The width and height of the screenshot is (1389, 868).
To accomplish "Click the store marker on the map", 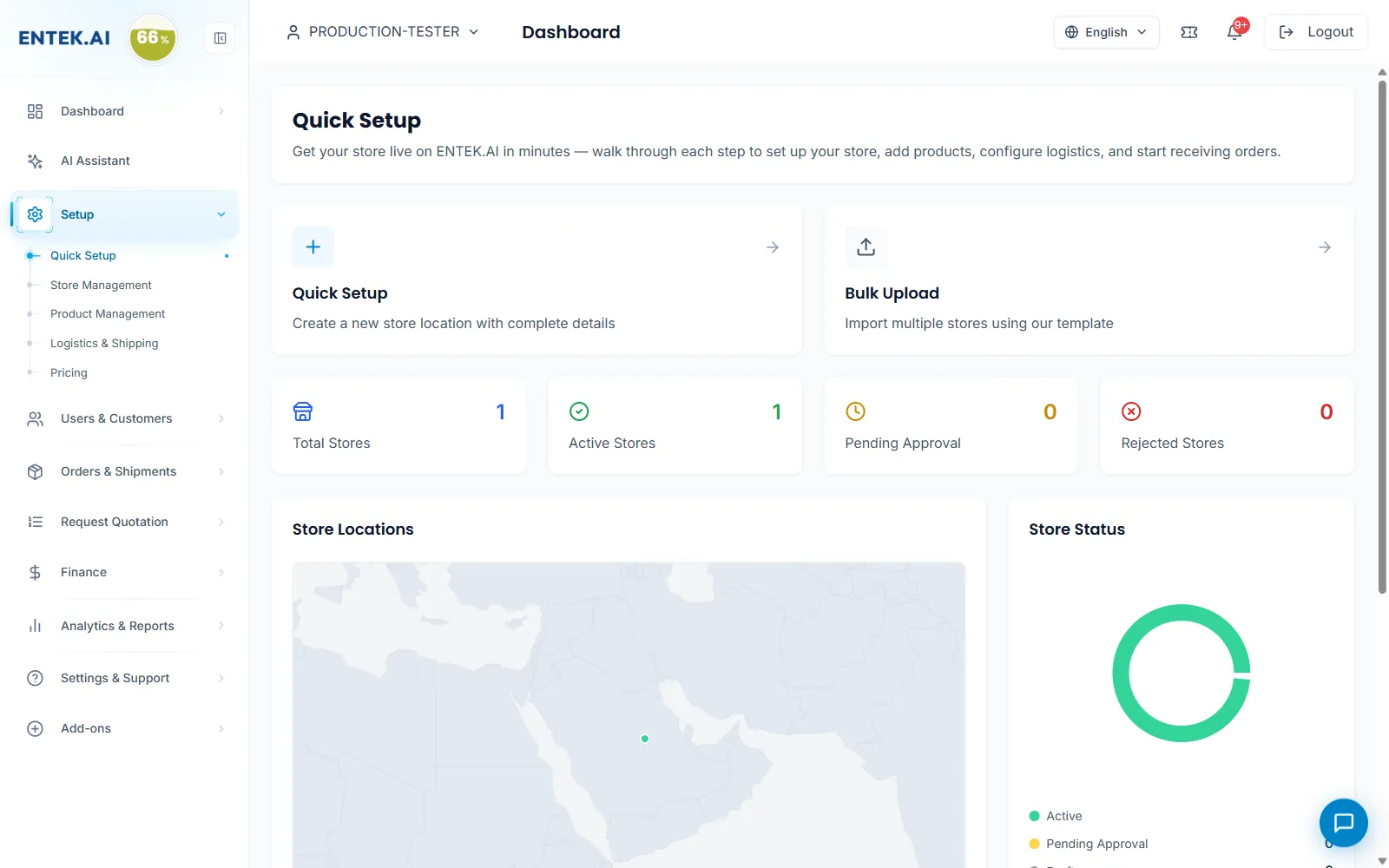I will point(645,739).
